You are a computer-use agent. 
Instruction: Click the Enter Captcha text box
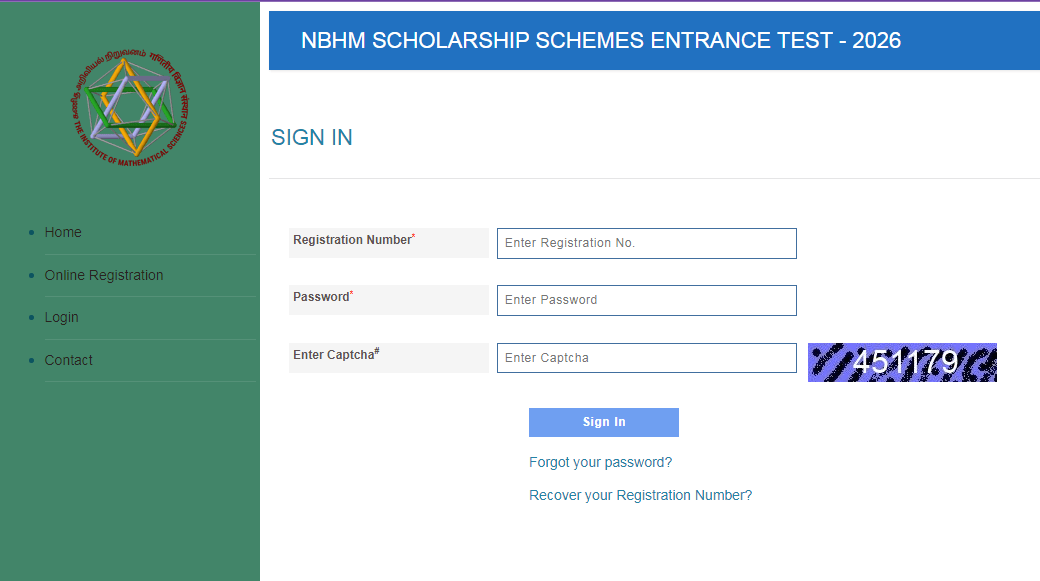[x=646, y=358]
